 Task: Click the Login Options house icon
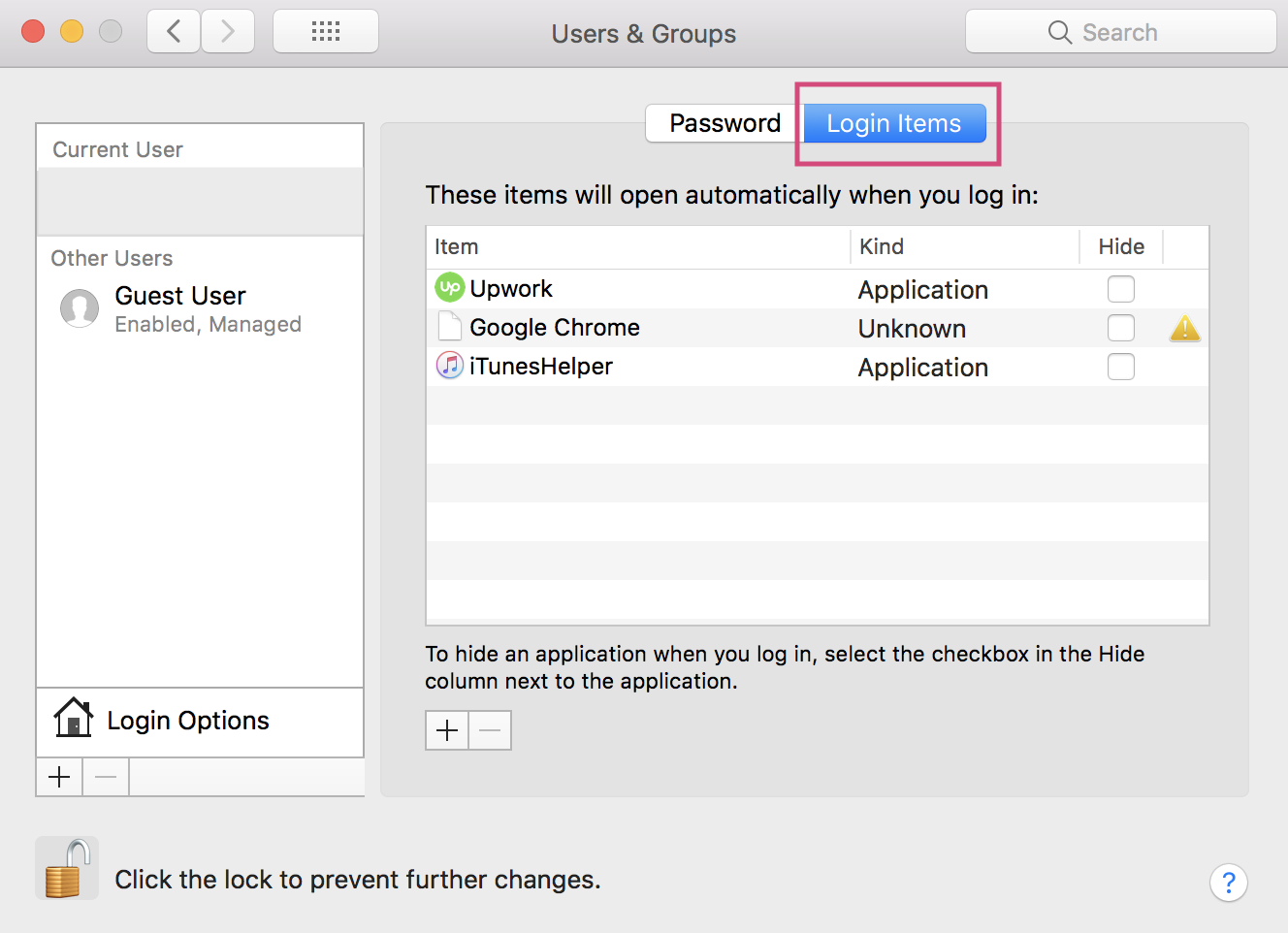point(74,719)
